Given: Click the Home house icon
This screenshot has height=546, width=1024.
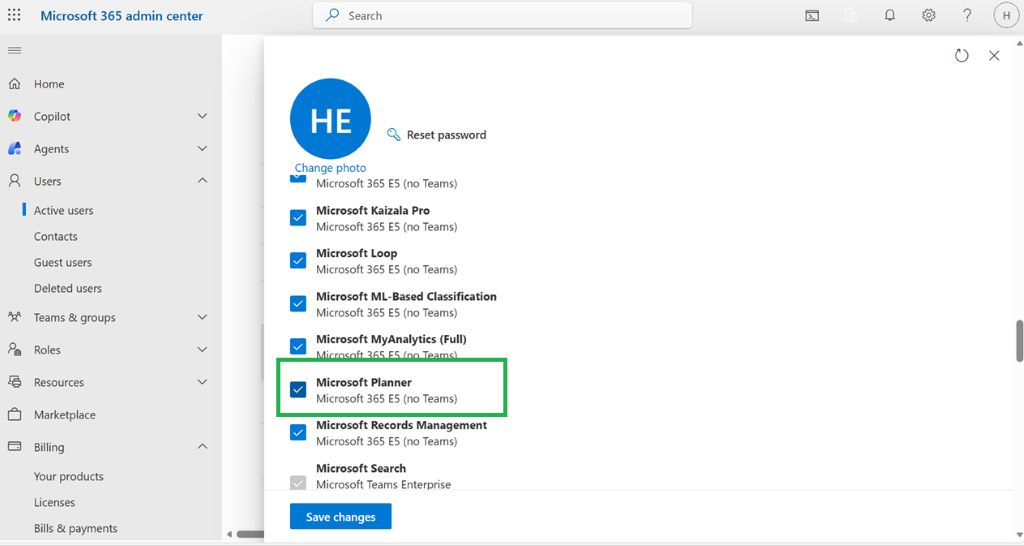Looking at the screenshot, I should tap(14, 84).
